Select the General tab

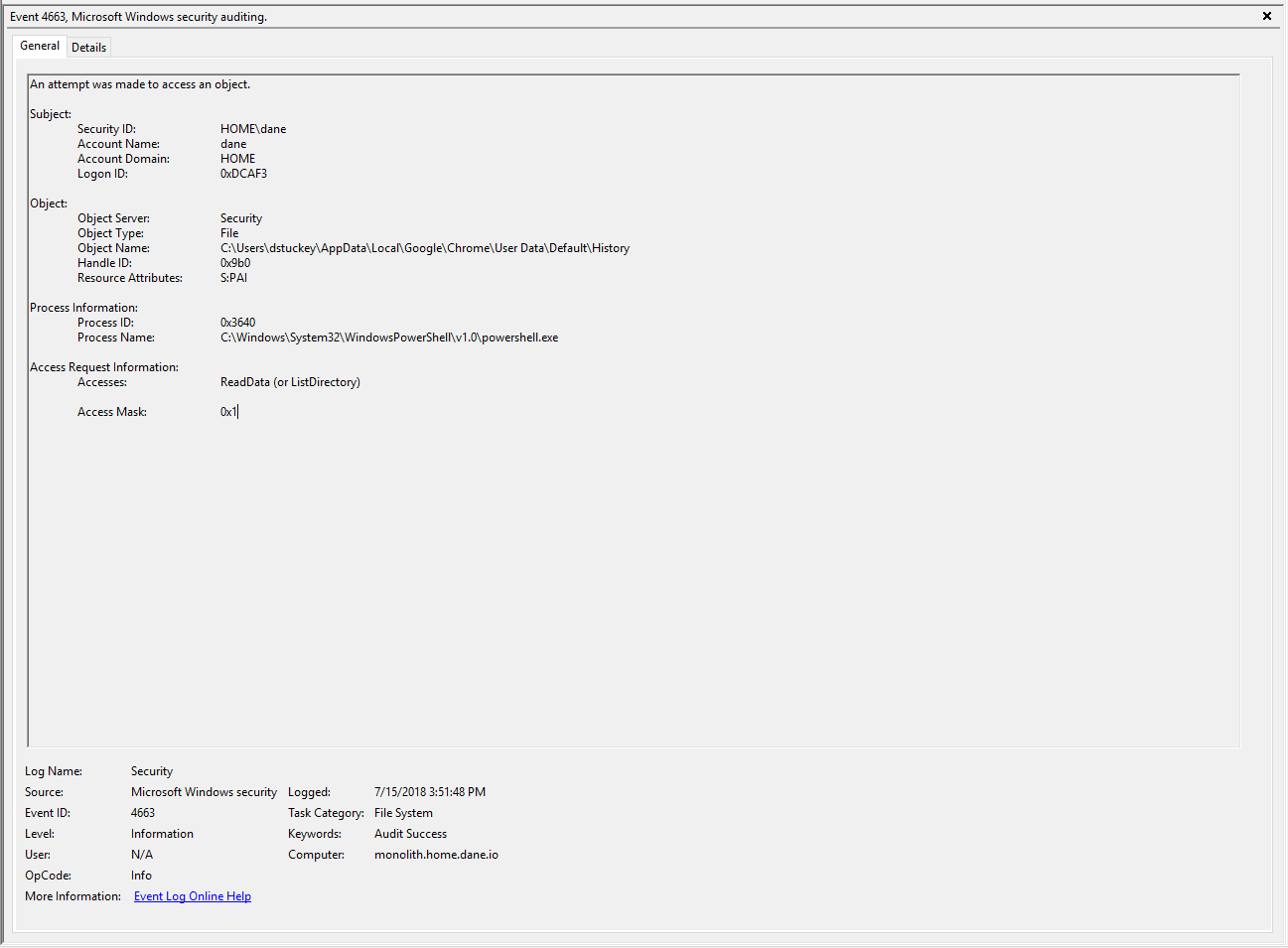pyautogui.click(x=40, y=46)
